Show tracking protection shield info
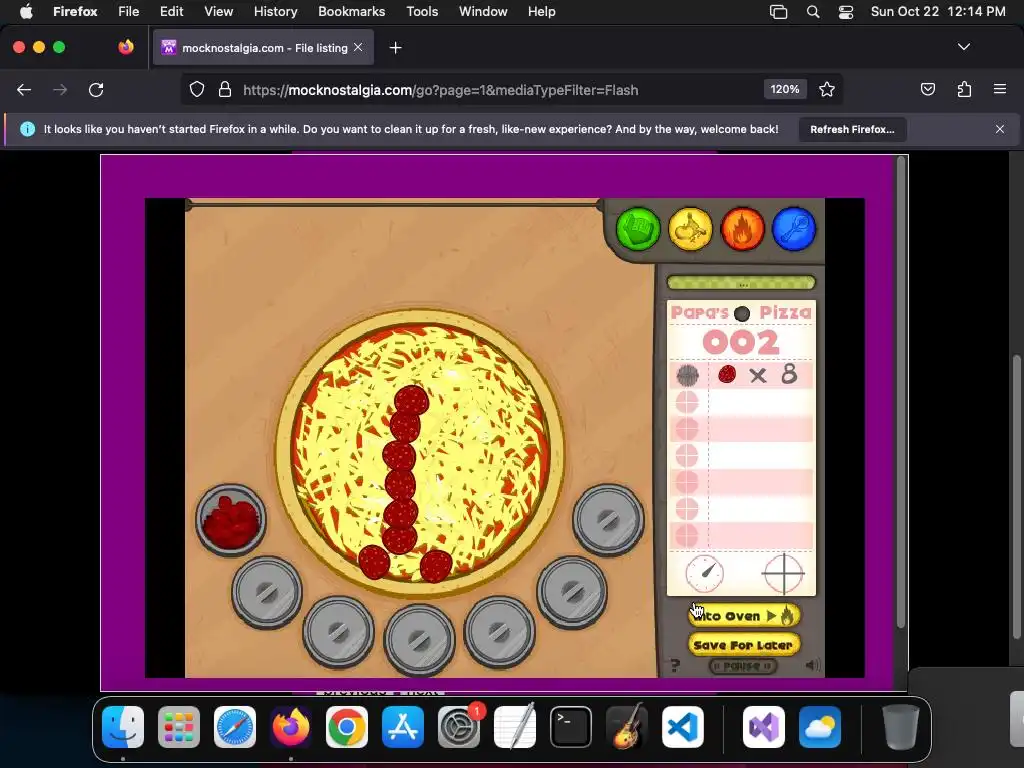 click(197, 89)
